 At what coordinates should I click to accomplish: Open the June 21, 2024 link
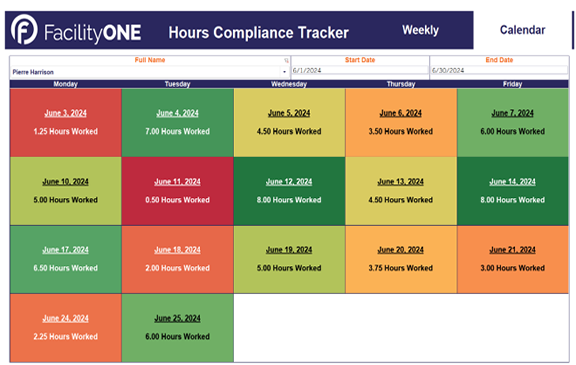click(x=512, y=250)
